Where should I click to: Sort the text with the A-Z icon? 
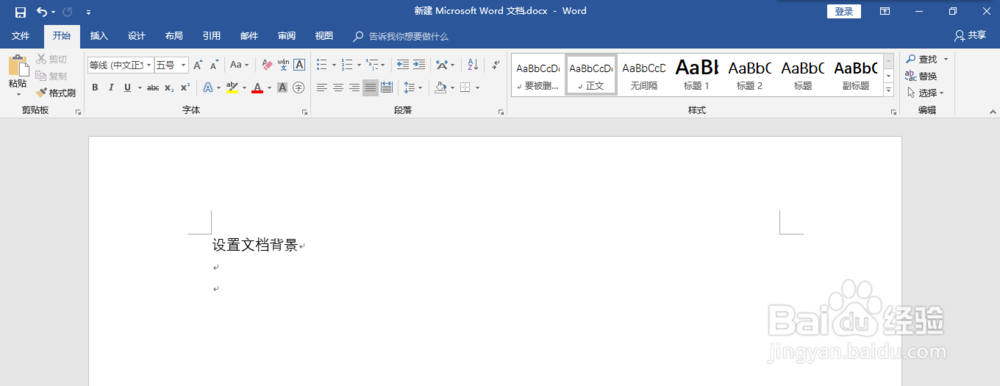pyautogui.click(x=473, y=64)
